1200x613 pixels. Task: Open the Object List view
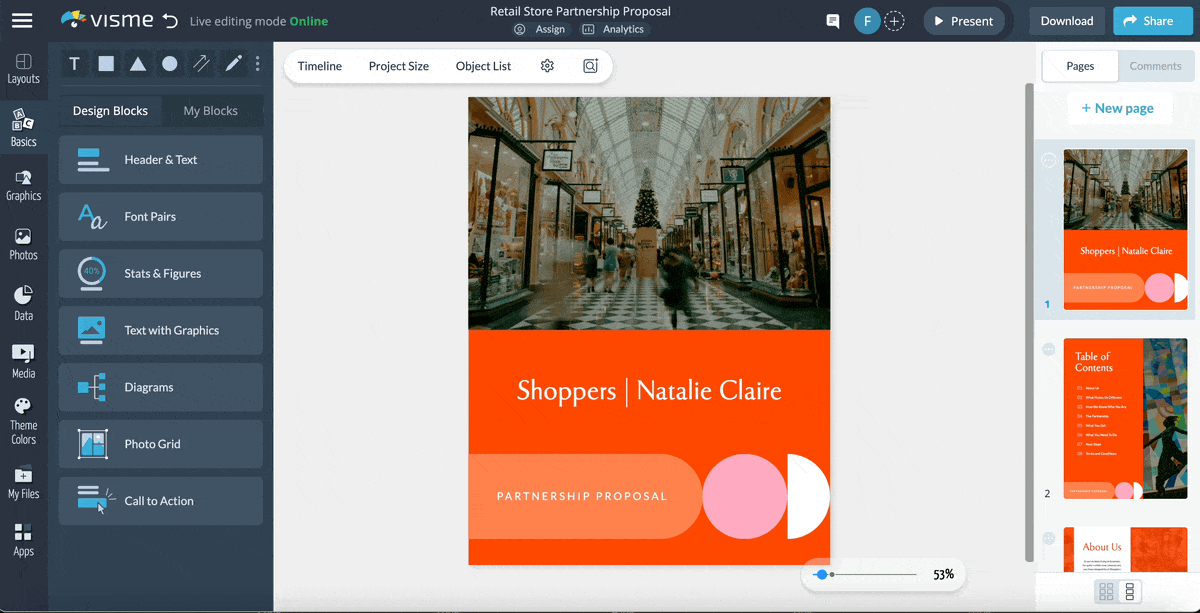[483, 66]
